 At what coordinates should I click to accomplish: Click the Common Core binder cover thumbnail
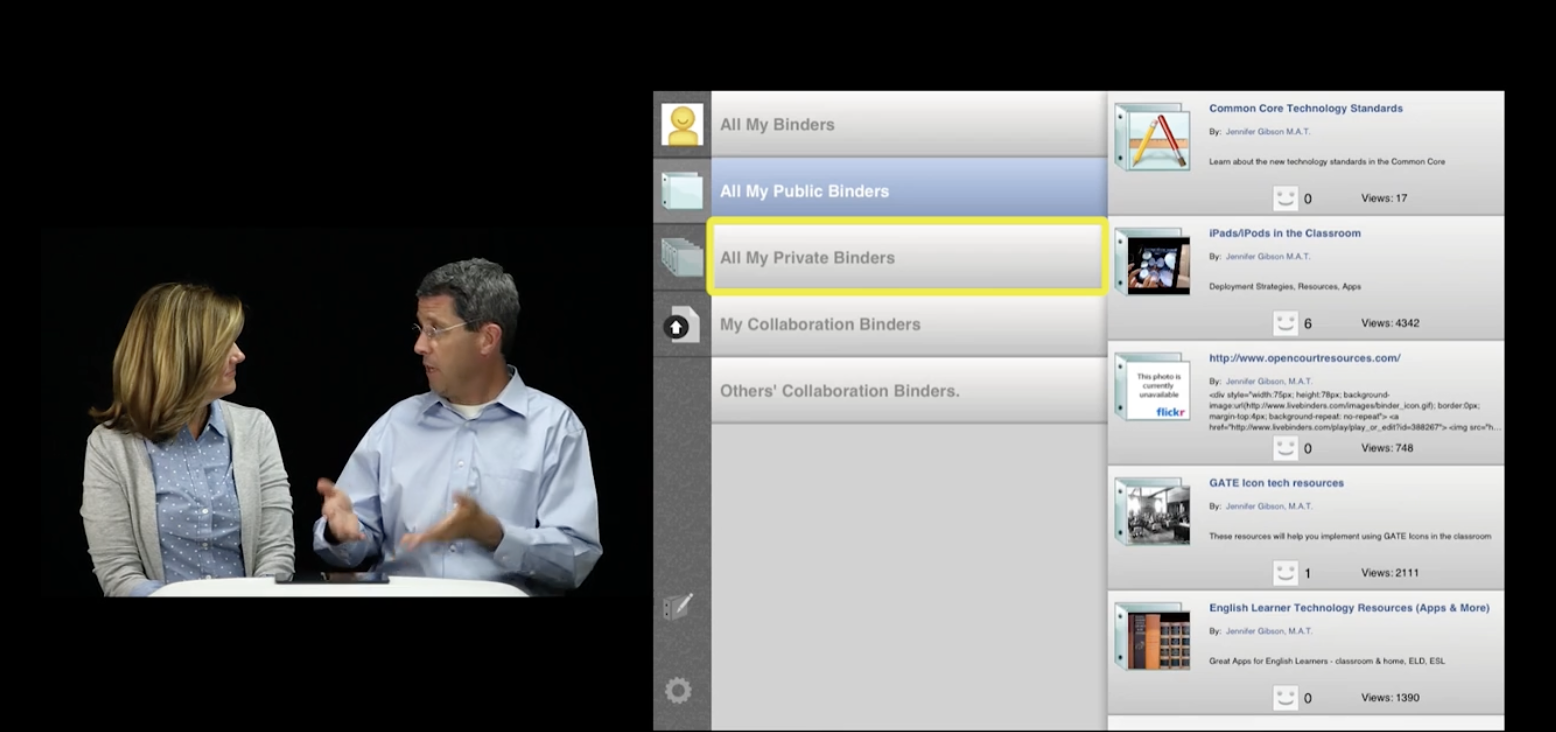pos(1152,136)
